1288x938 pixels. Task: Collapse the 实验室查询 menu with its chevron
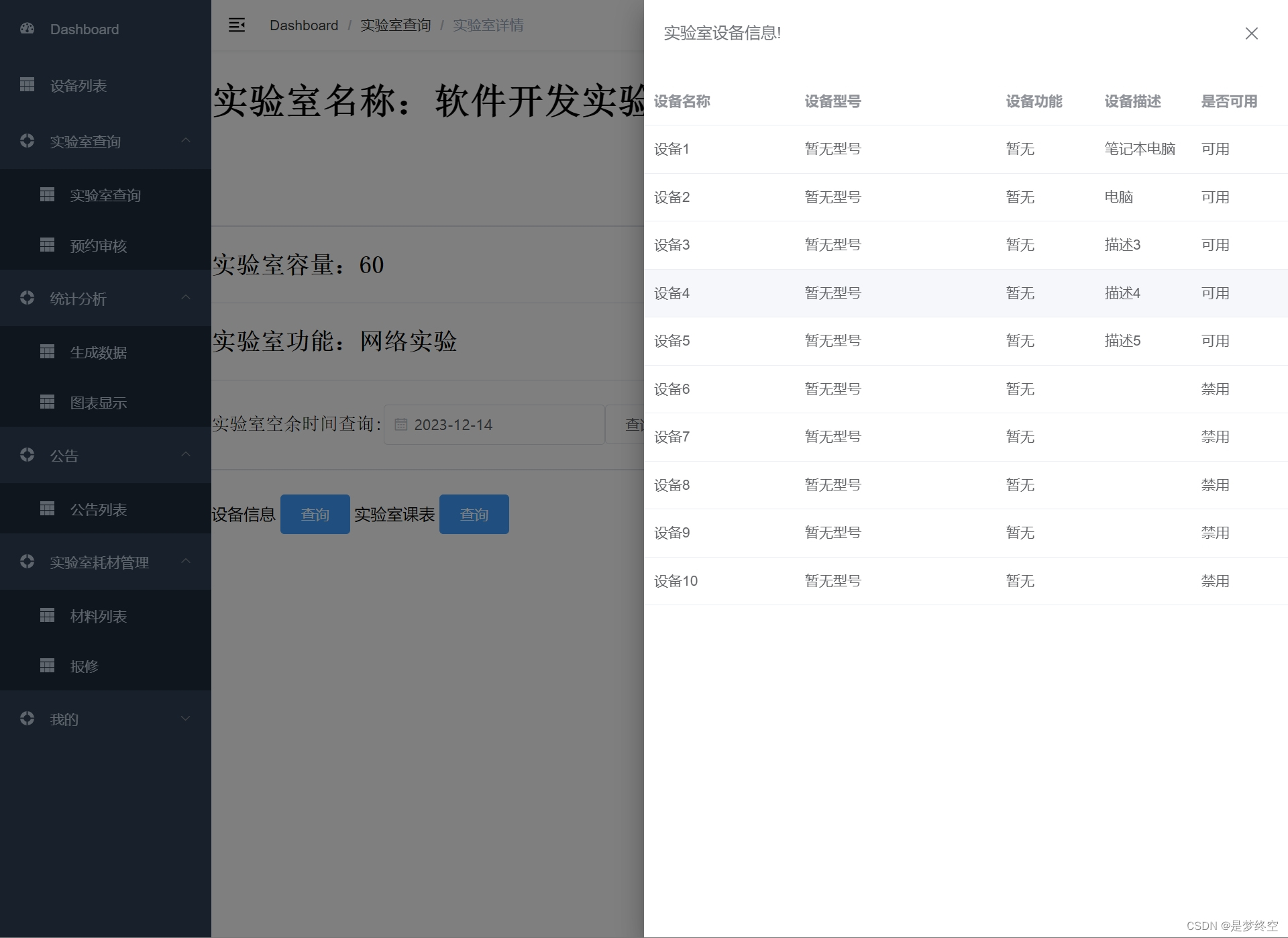pos(186,140)
